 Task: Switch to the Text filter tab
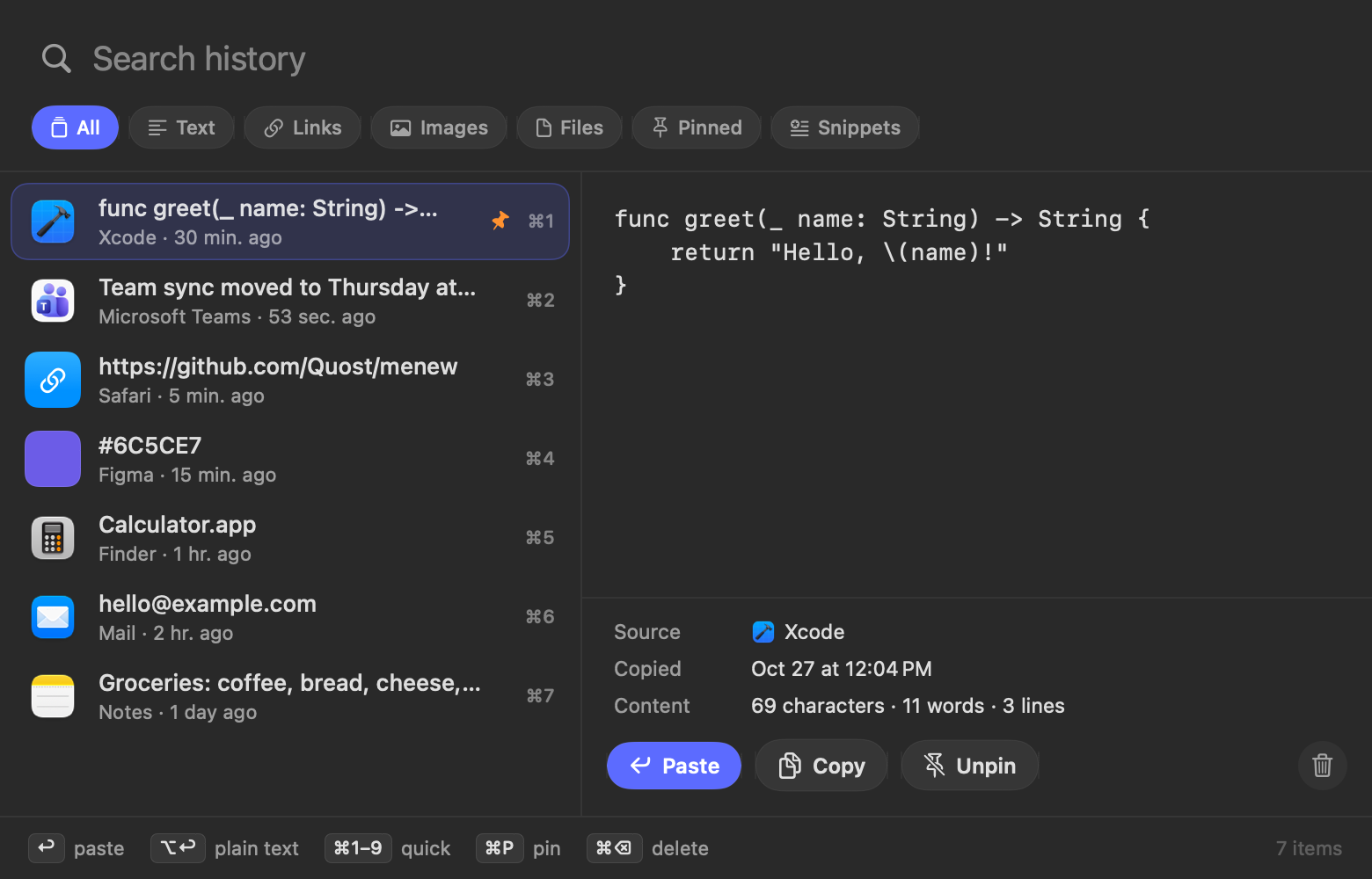click(x=181, y=127)
